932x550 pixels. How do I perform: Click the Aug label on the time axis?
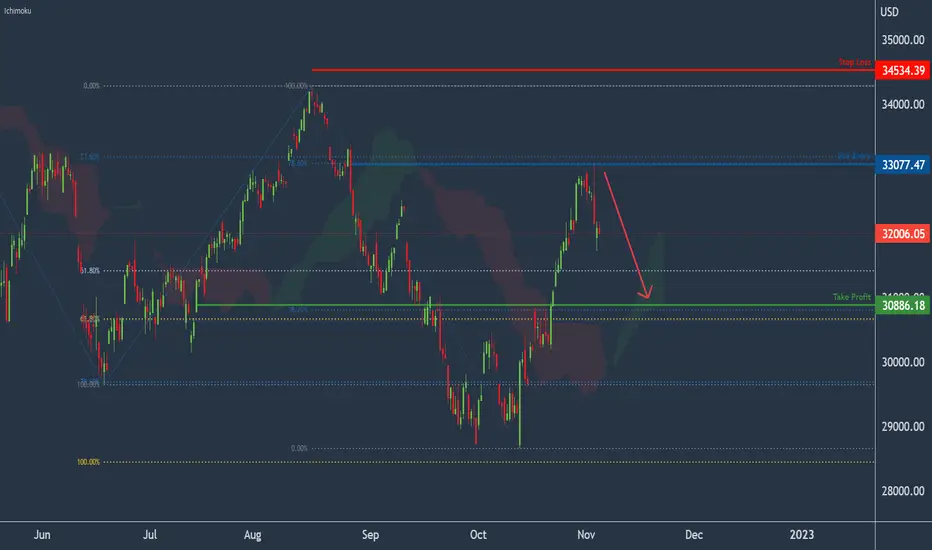pyautogui.click(x=253, y=535)
